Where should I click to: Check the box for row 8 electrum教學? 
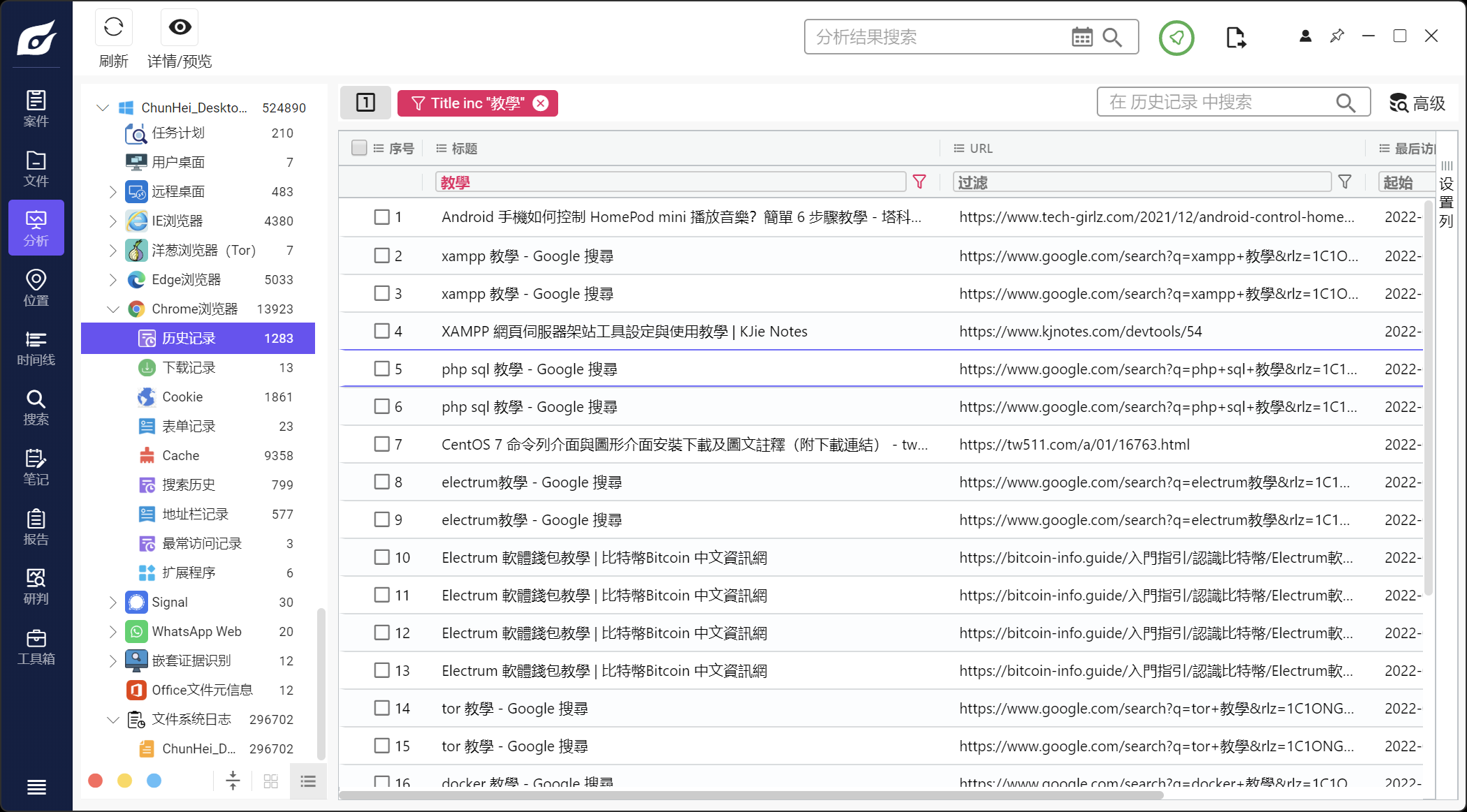pos(381,482)
